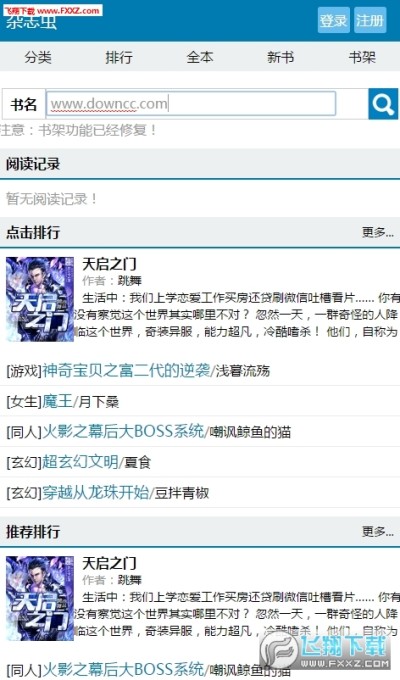400x680 pixels.
Task: Open the 穿越从龙珠开始 novel link
Action: 95,493
